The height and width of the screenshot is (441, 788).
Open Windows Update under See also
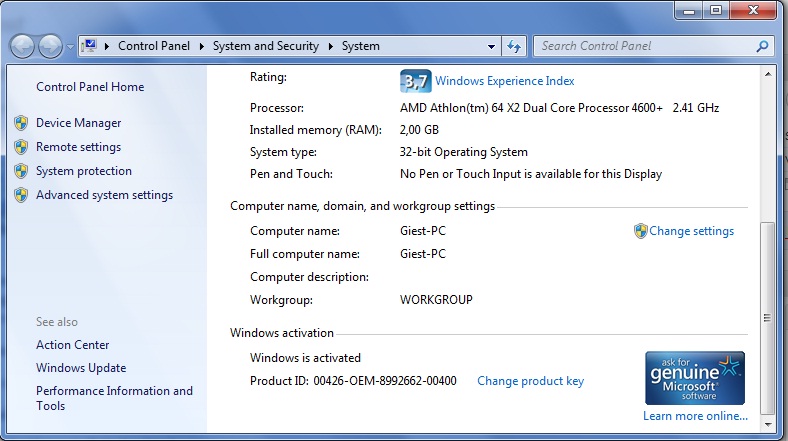[81, 368]
